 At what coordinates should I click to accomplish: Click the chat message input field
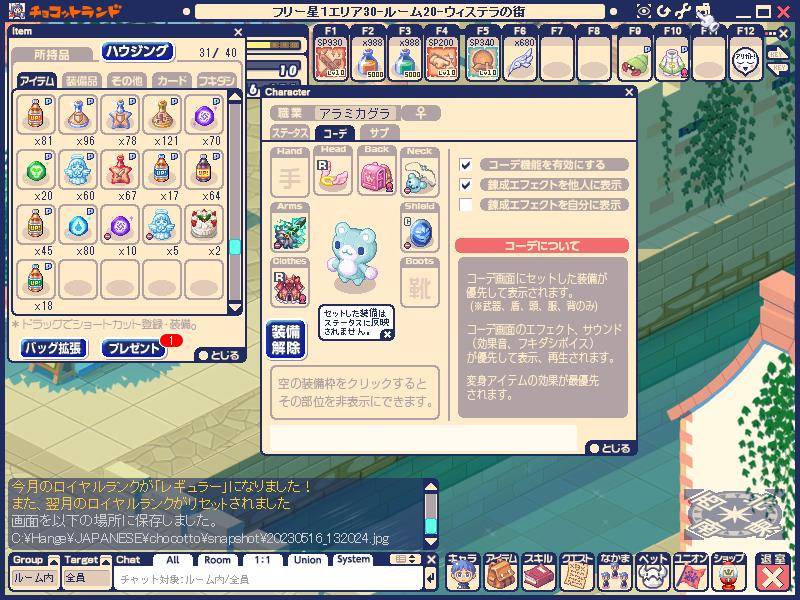click(x=269, y=580)
